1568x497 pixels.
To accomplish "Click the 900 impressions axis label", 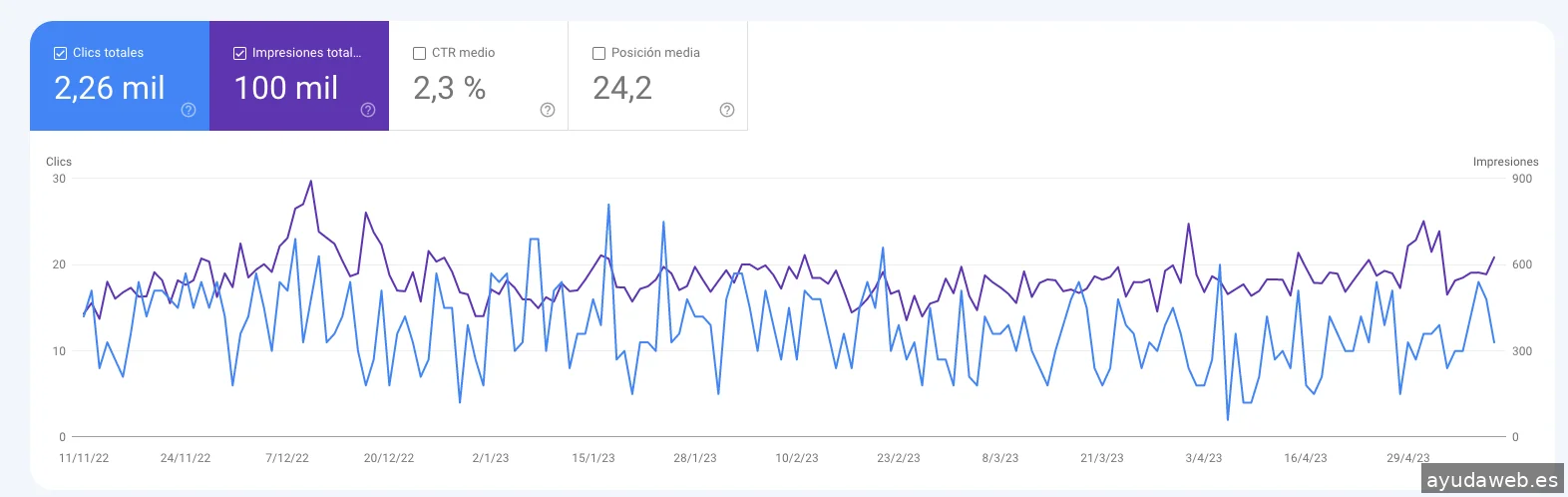I will click(1522, 179).
